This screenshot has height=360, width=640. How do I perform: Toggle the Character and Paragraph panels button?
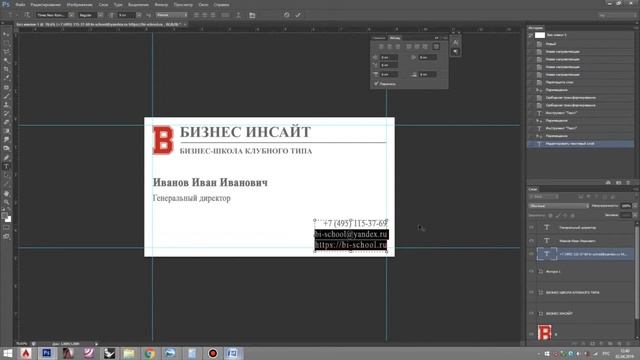click(x=252, y=15)
